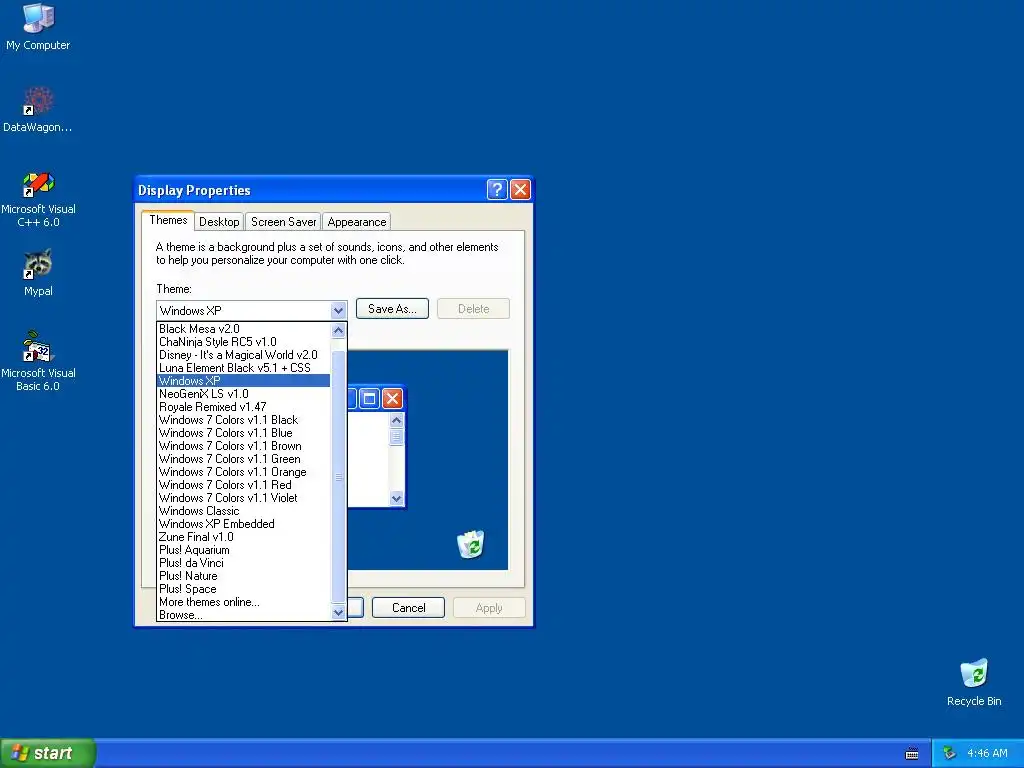Viewport: 1024px width, 768px height.
Task: Select Microsoft Visual C++ 6.0 desktop icon
Action: (38, 199)
